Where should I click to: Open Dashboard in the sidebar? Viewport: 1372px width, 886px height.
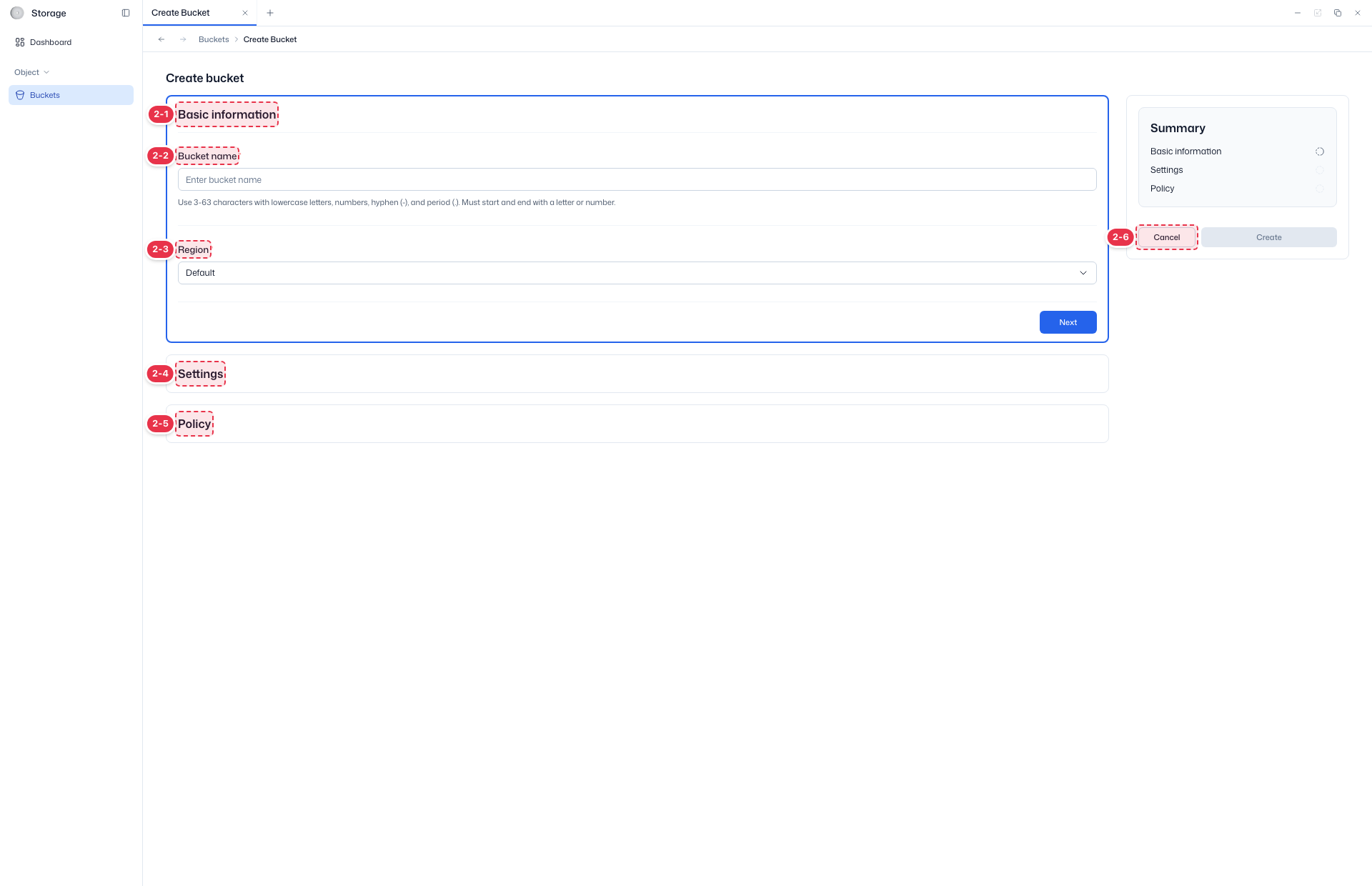coord(71,42)
